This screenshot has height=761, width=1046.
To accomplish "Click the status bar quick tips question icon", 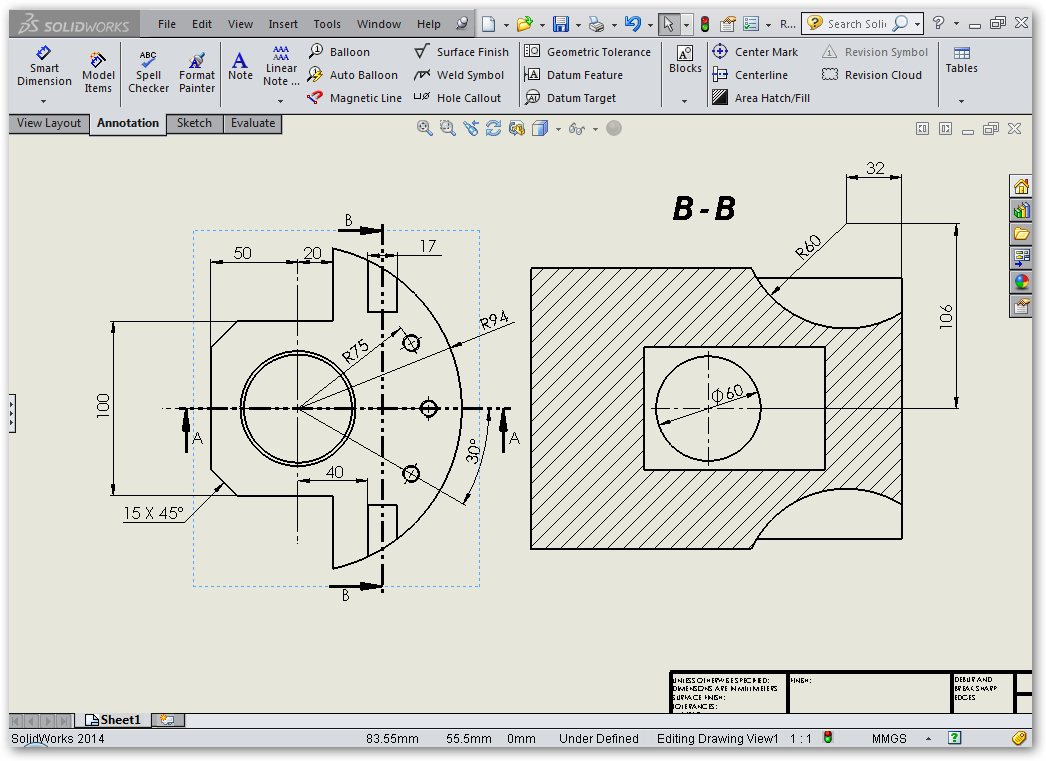I will [955, 738].
